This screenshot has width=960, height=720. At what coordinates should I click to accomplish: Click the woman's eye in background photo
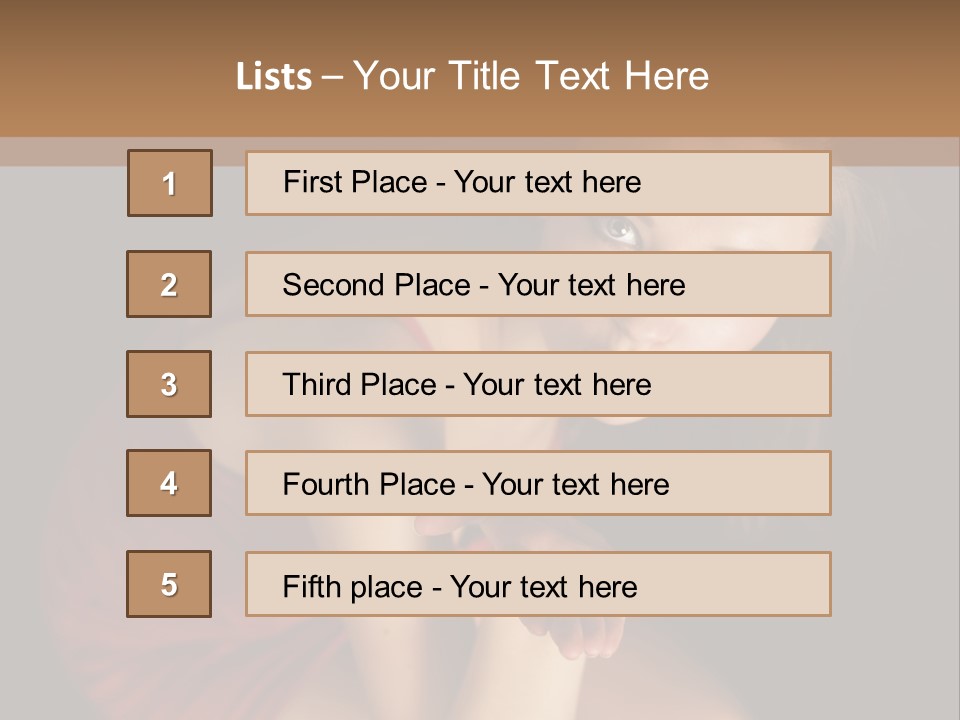click(621, 233)
